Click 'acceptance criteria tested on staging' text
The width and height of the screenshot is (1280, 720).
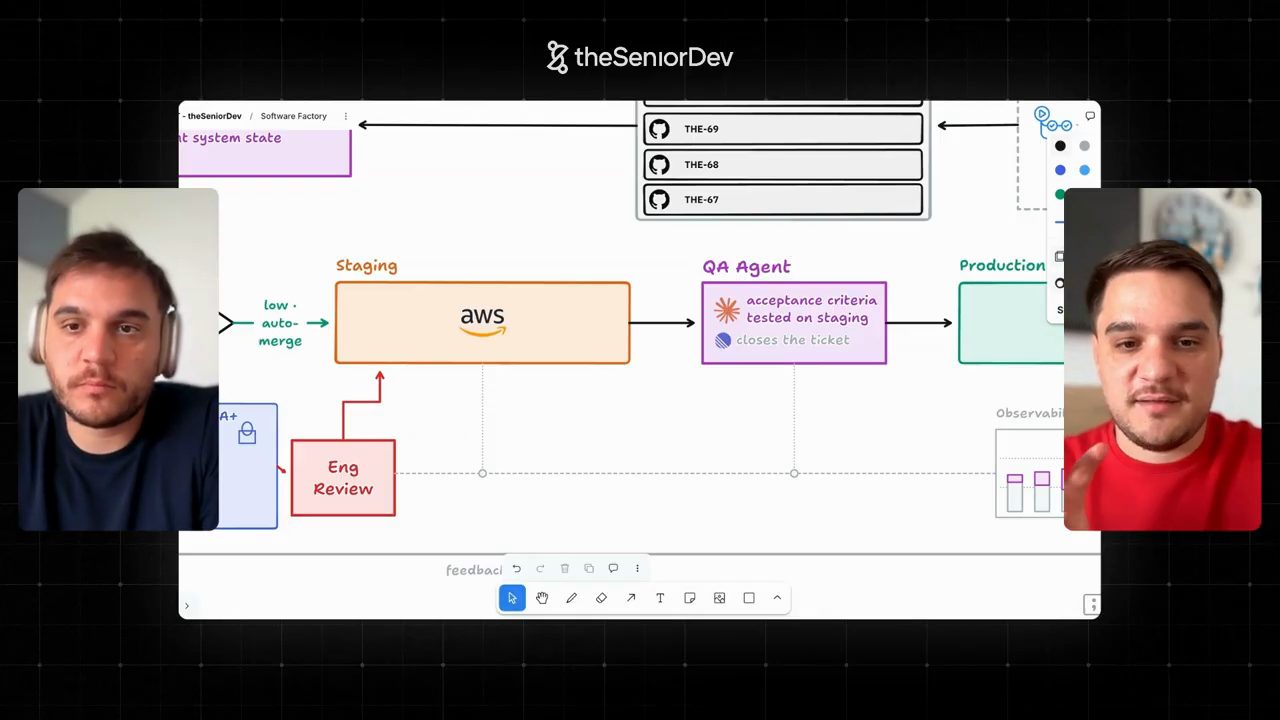coord(811,309)
